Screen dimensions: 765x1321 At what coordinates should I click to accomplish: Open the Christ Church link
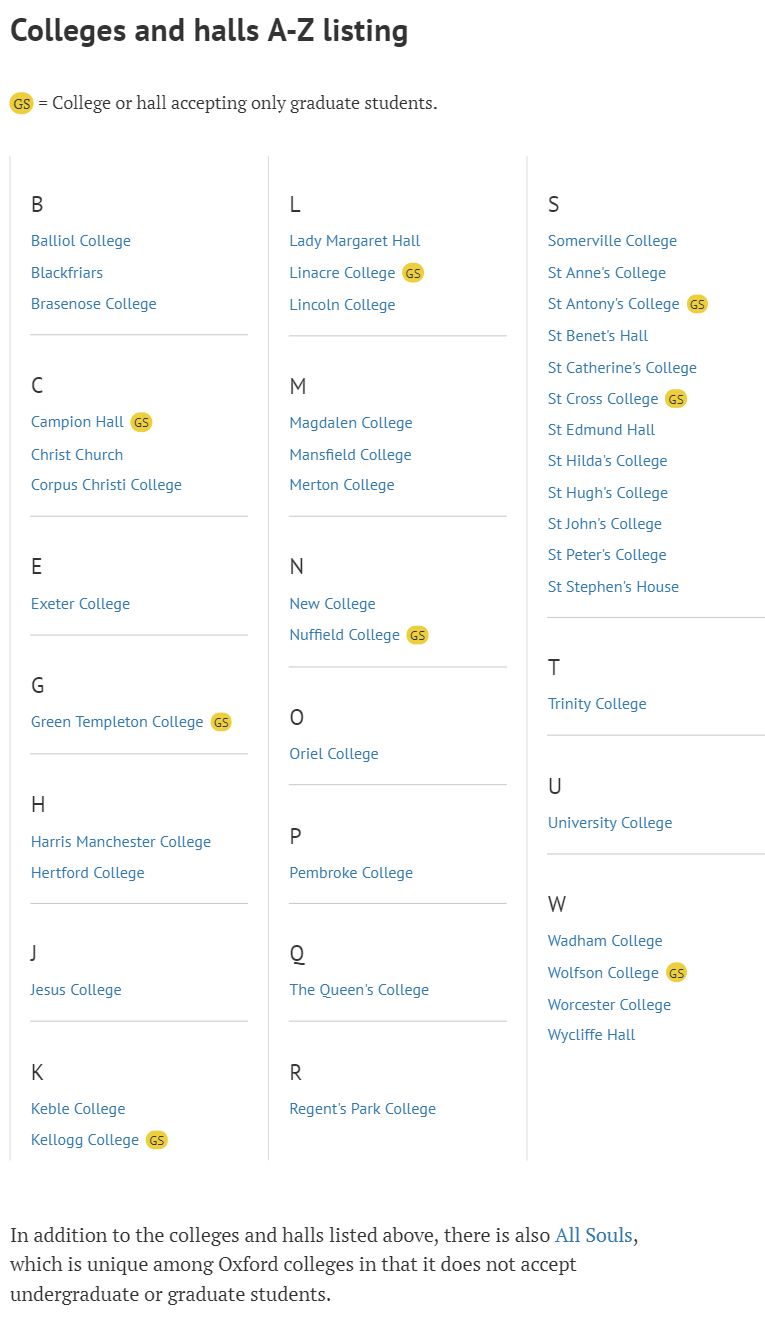coord(77,454)
